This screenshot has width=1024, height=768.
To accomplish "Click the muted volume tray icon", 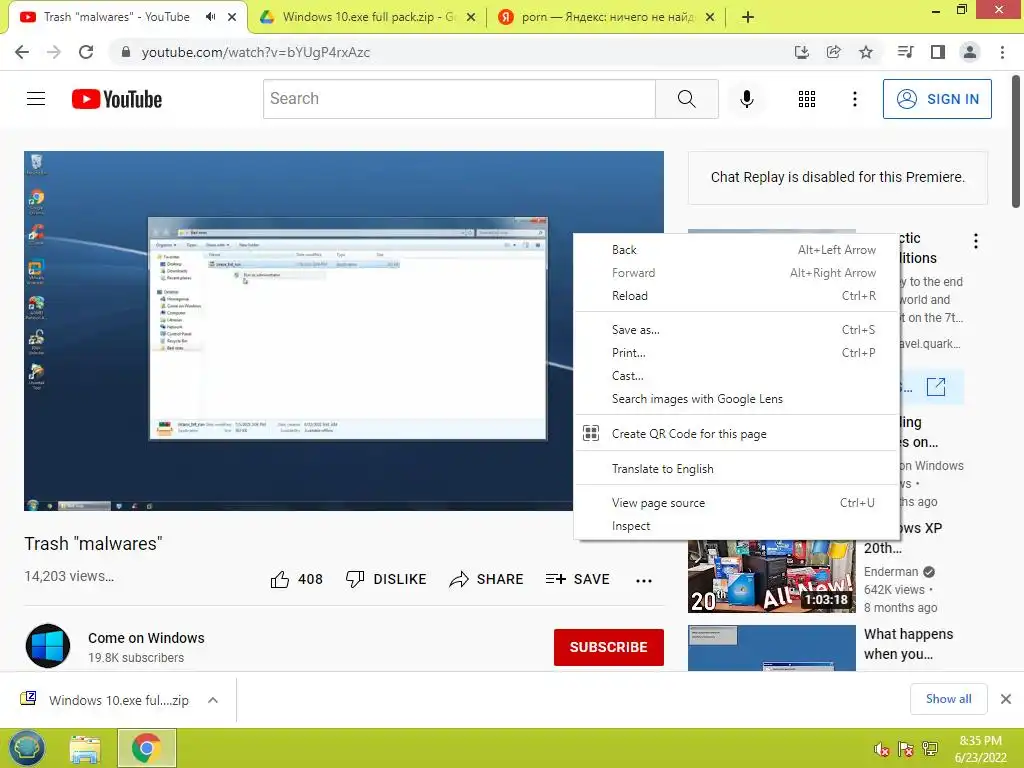I will tap(882, 749).
